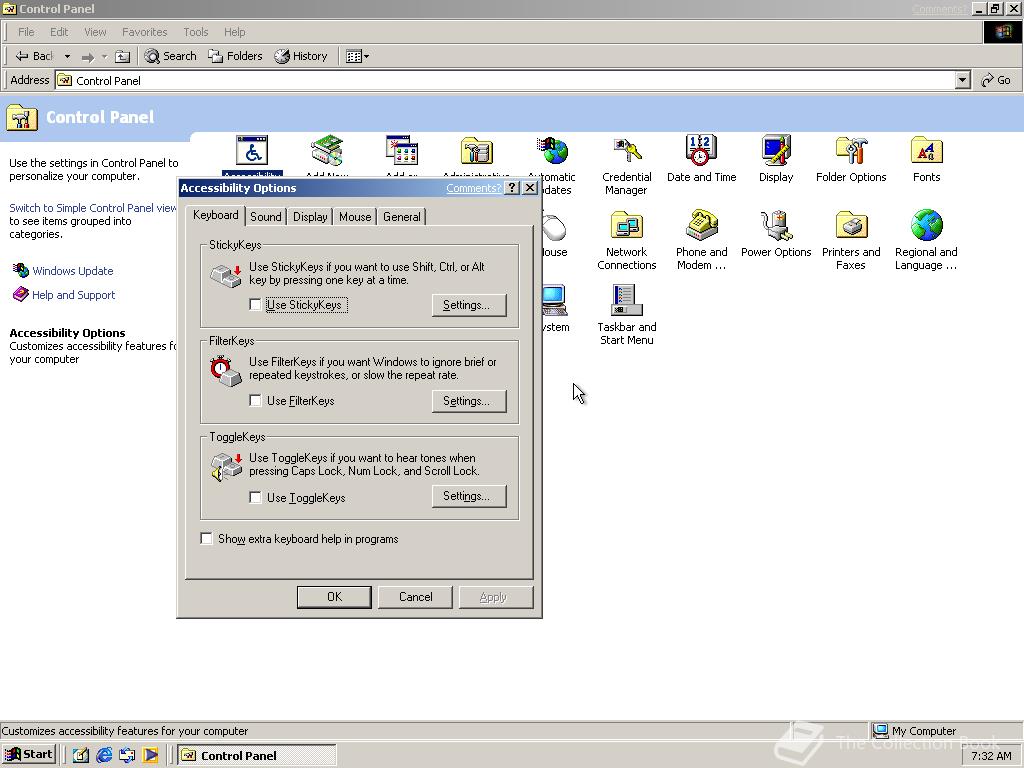Viewport: 1024px width, 768px height.
Task: Open the Accessibility Options icon in Control Panel
Action: tap(252, 153)
